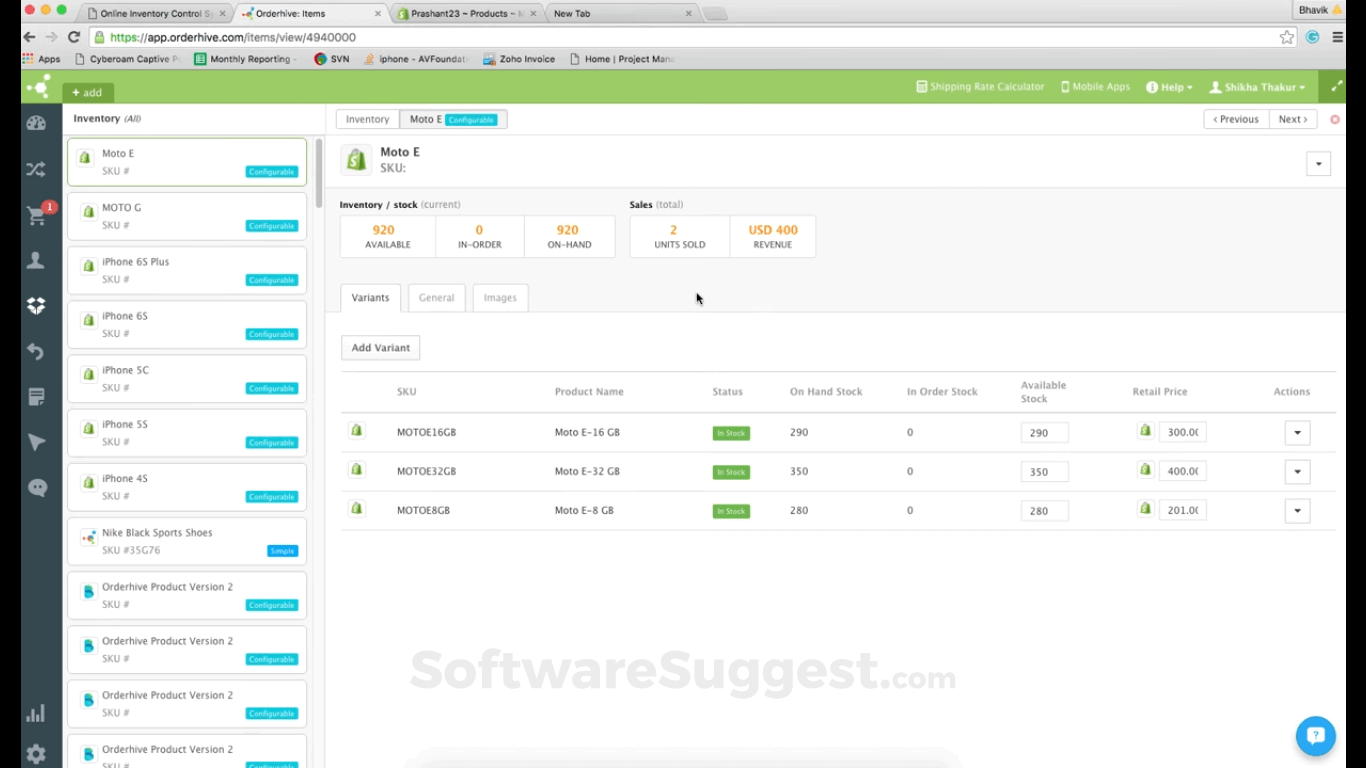
Task: Edit available stock field showing 280
Action: coord(1044,511)
